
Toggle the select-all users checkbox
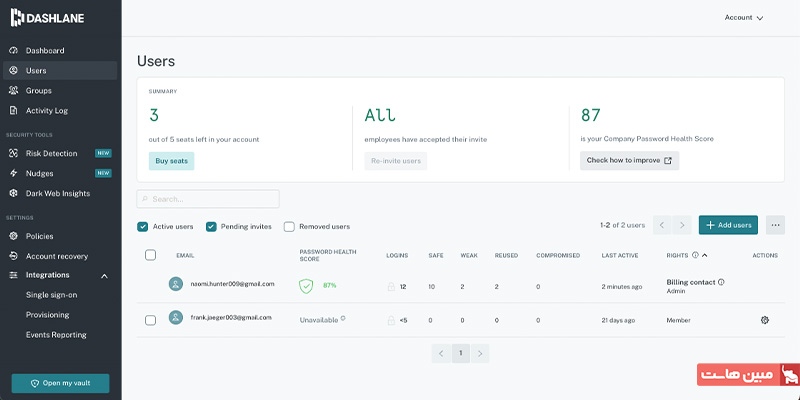coord(151,255)
